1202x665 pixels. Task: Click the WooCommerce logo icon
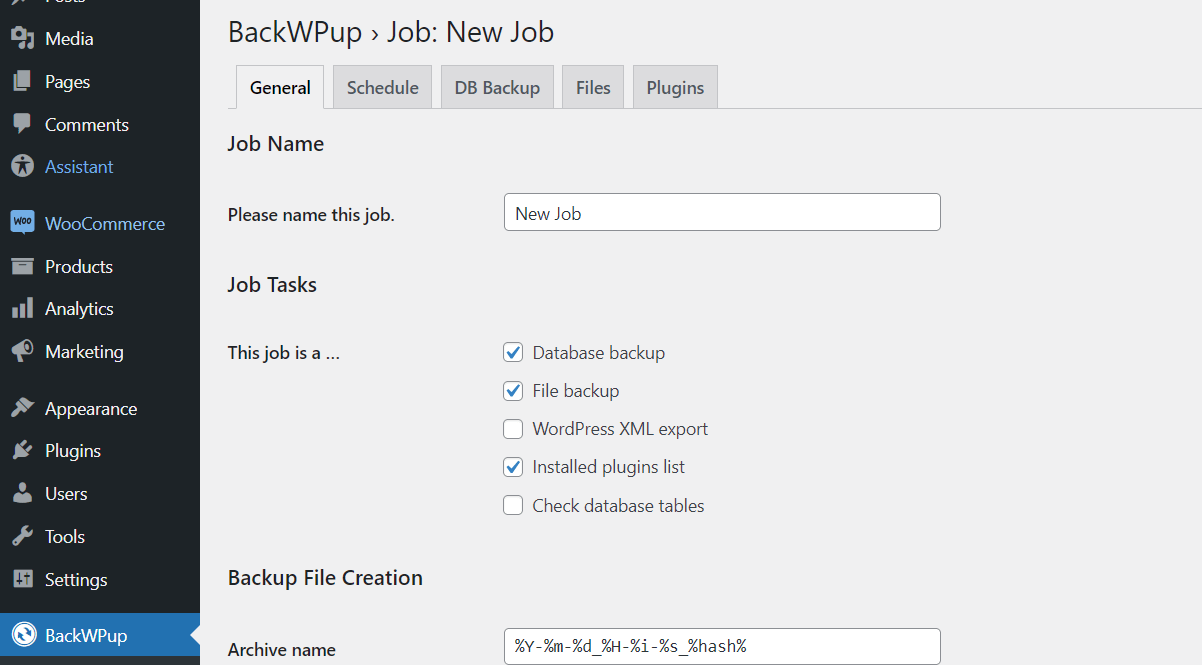pos(22,222)
